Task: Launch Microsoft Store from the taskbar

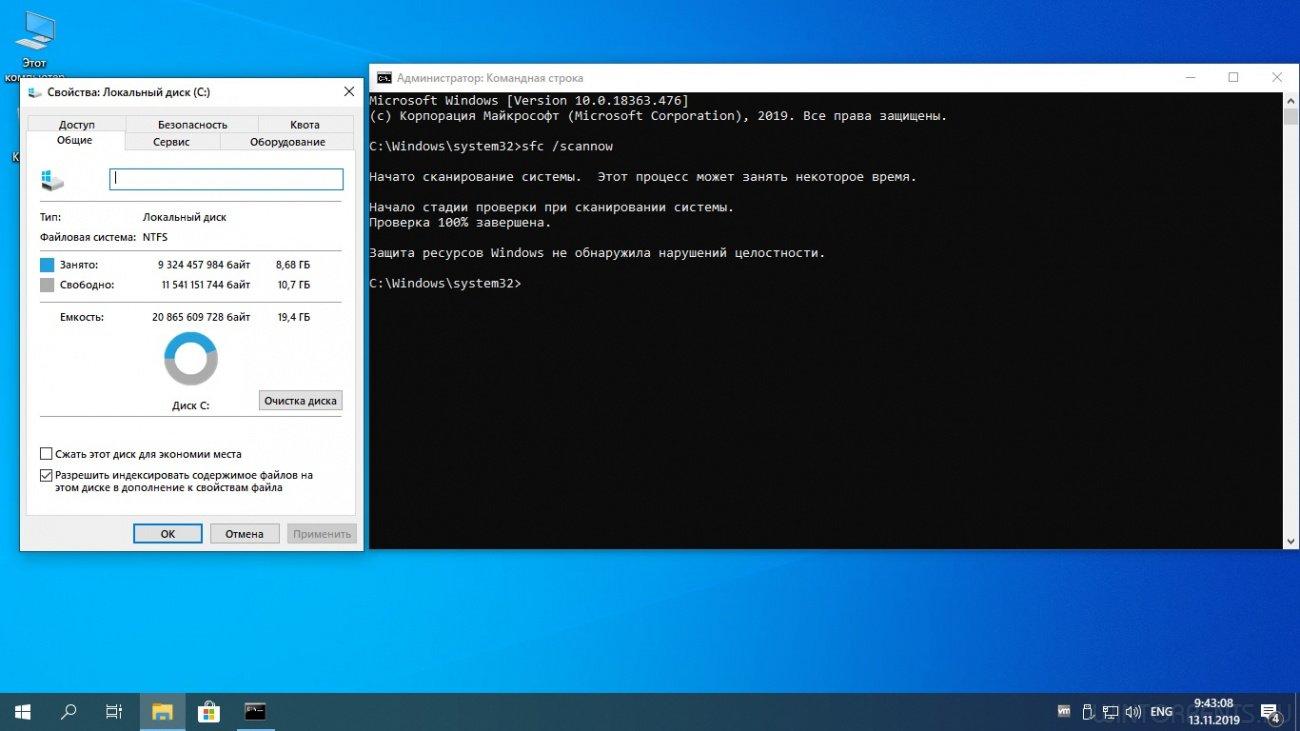Action: pyautogui.click(x=209, y=712)
